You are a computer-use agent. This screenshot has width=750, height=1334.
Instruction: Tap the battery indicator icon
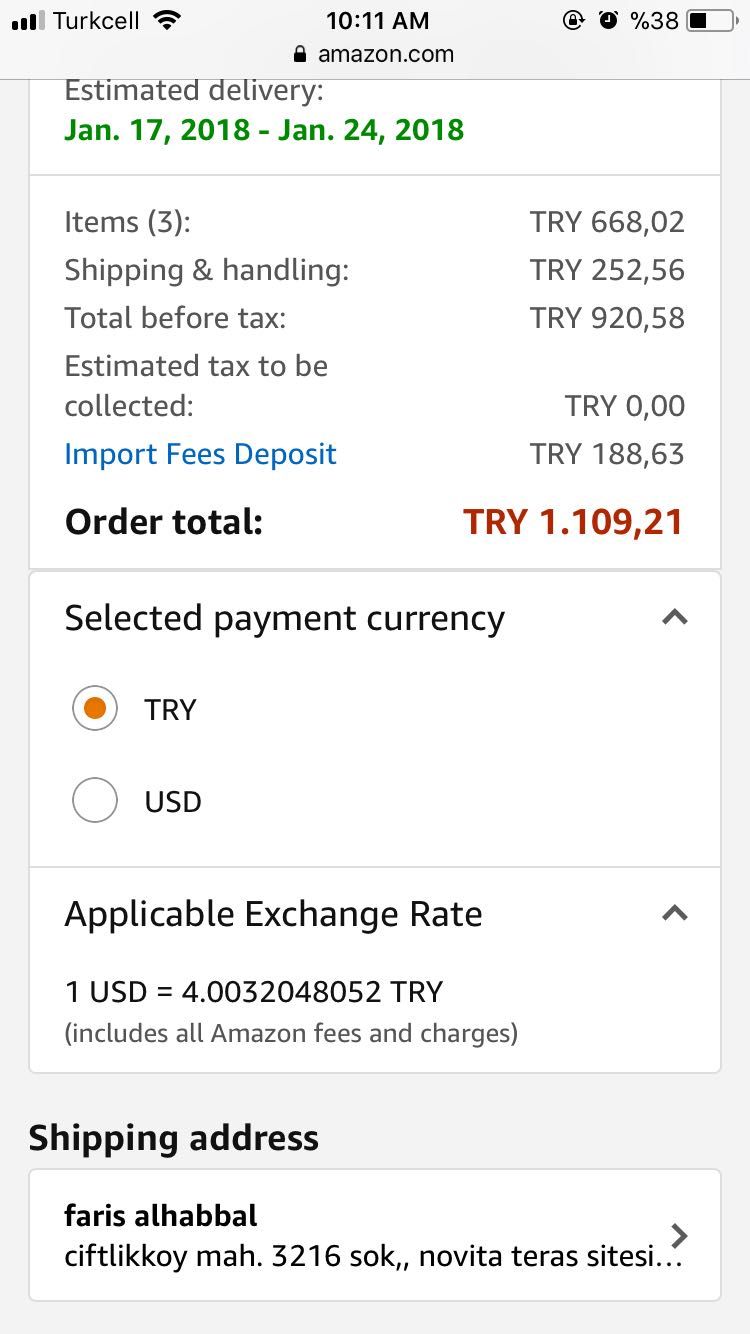coord(711,20)
